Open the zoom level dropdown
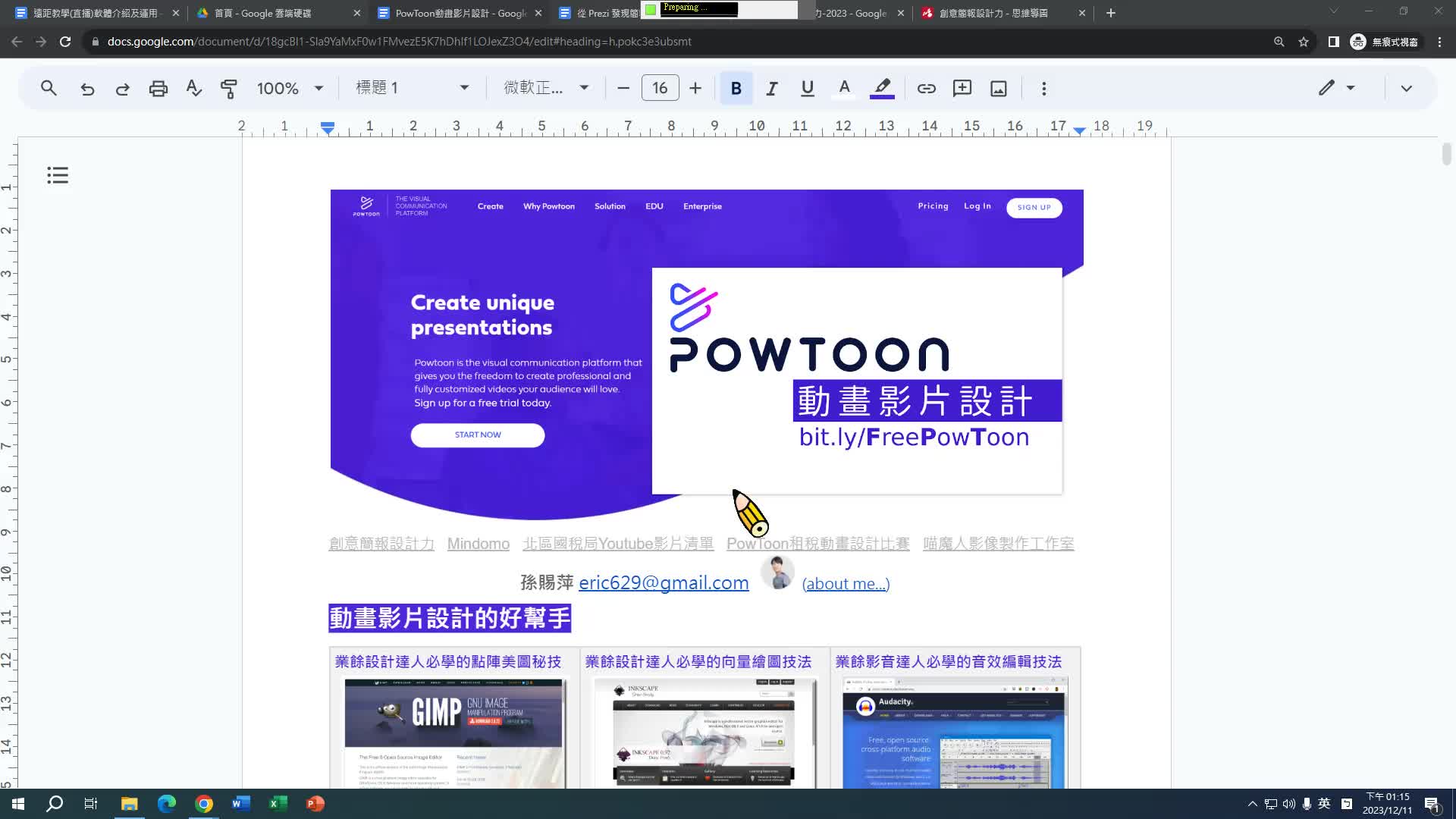This screenshot has width=1456, height=819. 290,88
